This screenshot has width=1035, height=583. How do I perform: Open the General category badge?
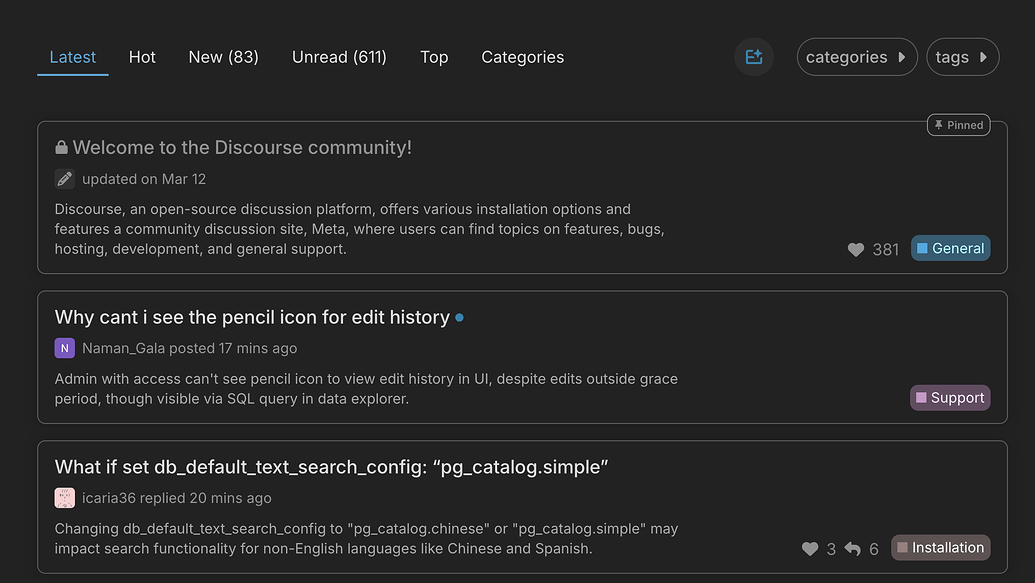tap(950, 248)
